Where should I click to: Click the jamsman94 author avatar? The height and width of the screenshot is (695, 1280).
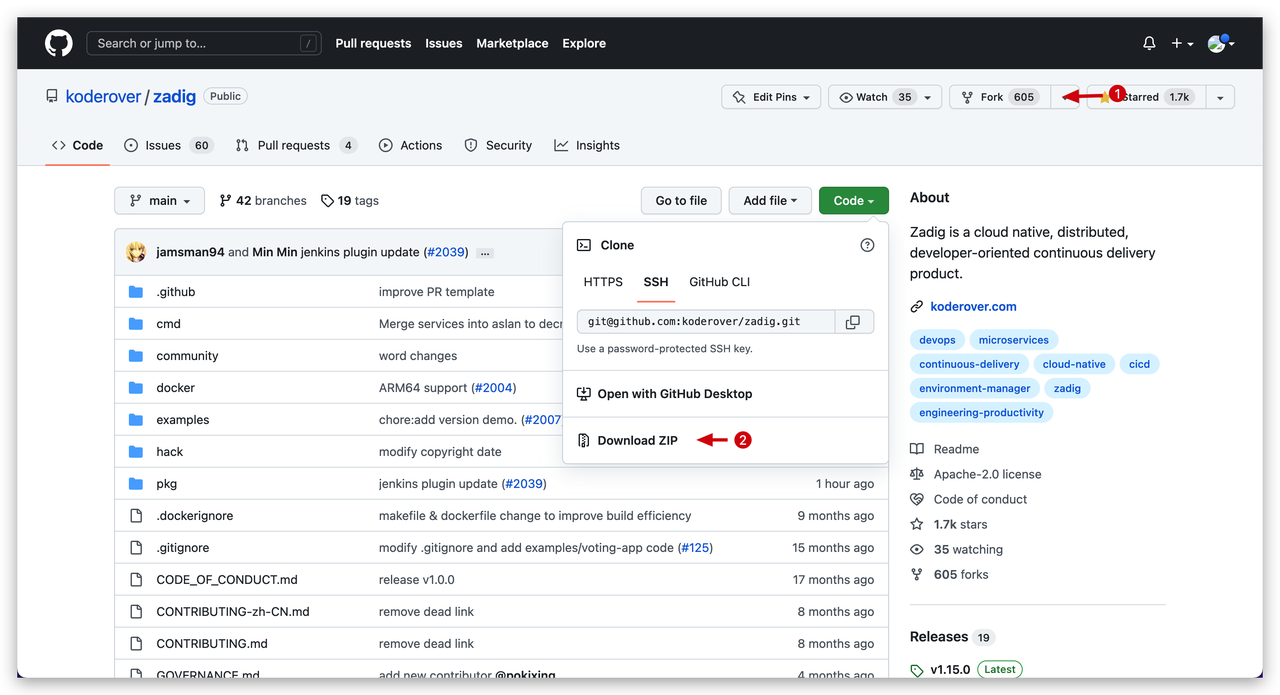(136, 252)
